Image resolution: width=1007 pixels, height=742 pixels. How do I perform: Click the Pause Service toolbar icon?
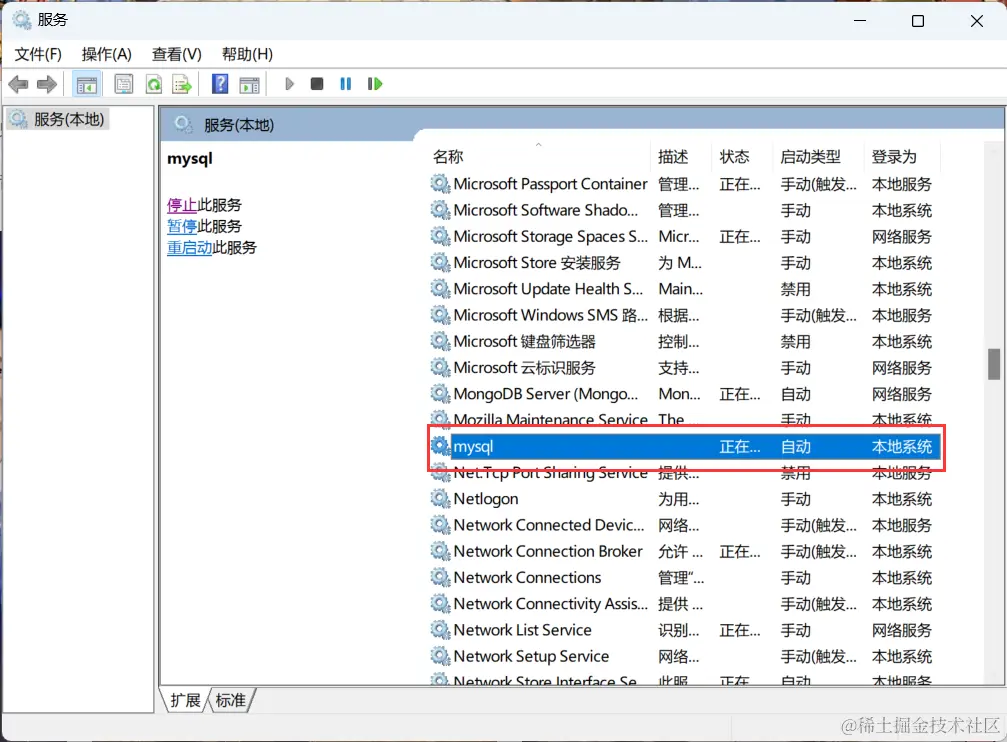[x=346, y=84]
